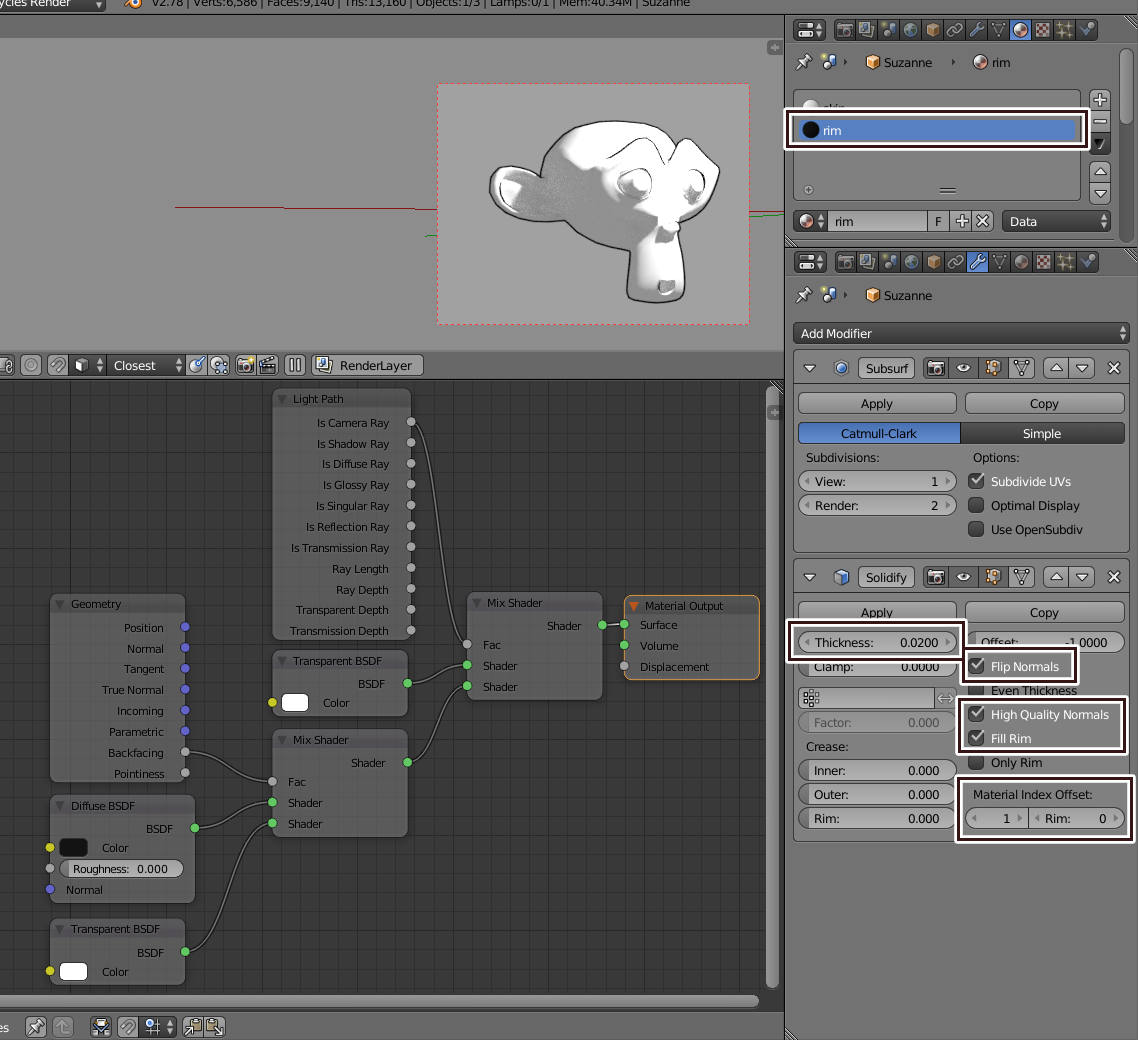
Task: Move material slot up in the list
Action: point(1100,171)
